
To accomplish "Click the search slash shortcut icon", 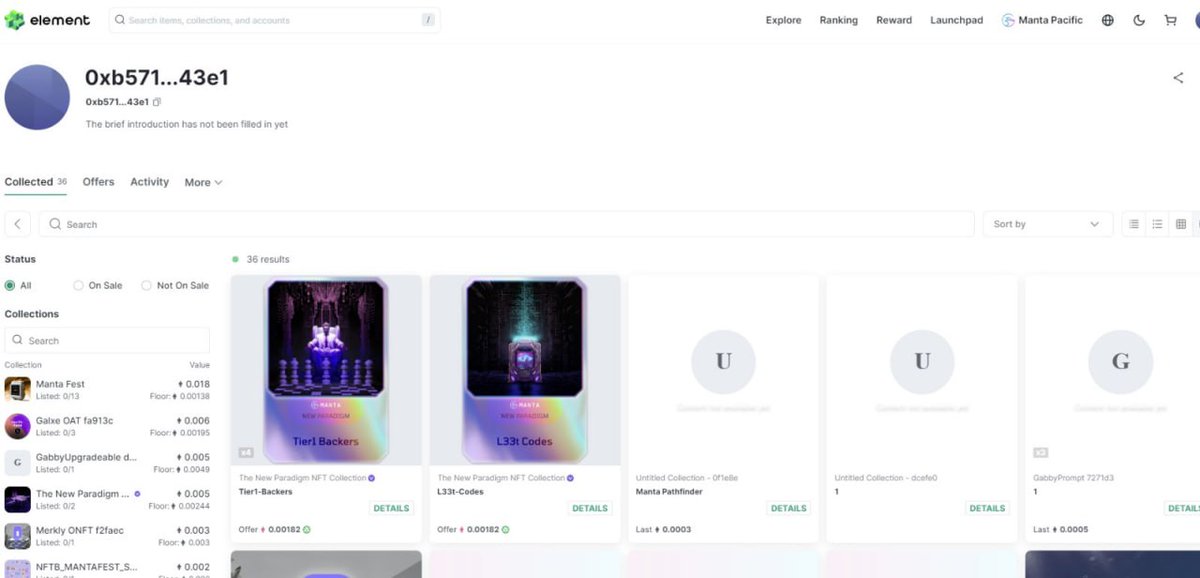I will click(428, 20).
